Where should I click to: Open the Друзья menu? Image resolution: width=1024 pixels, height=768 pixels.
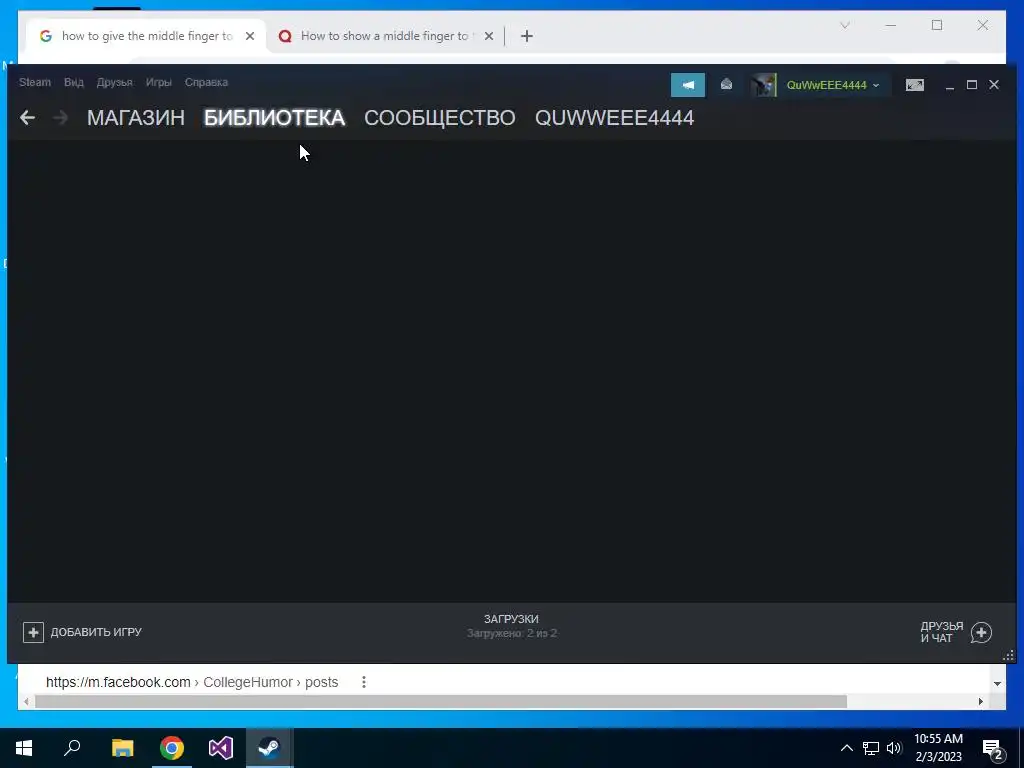point(114,82)
